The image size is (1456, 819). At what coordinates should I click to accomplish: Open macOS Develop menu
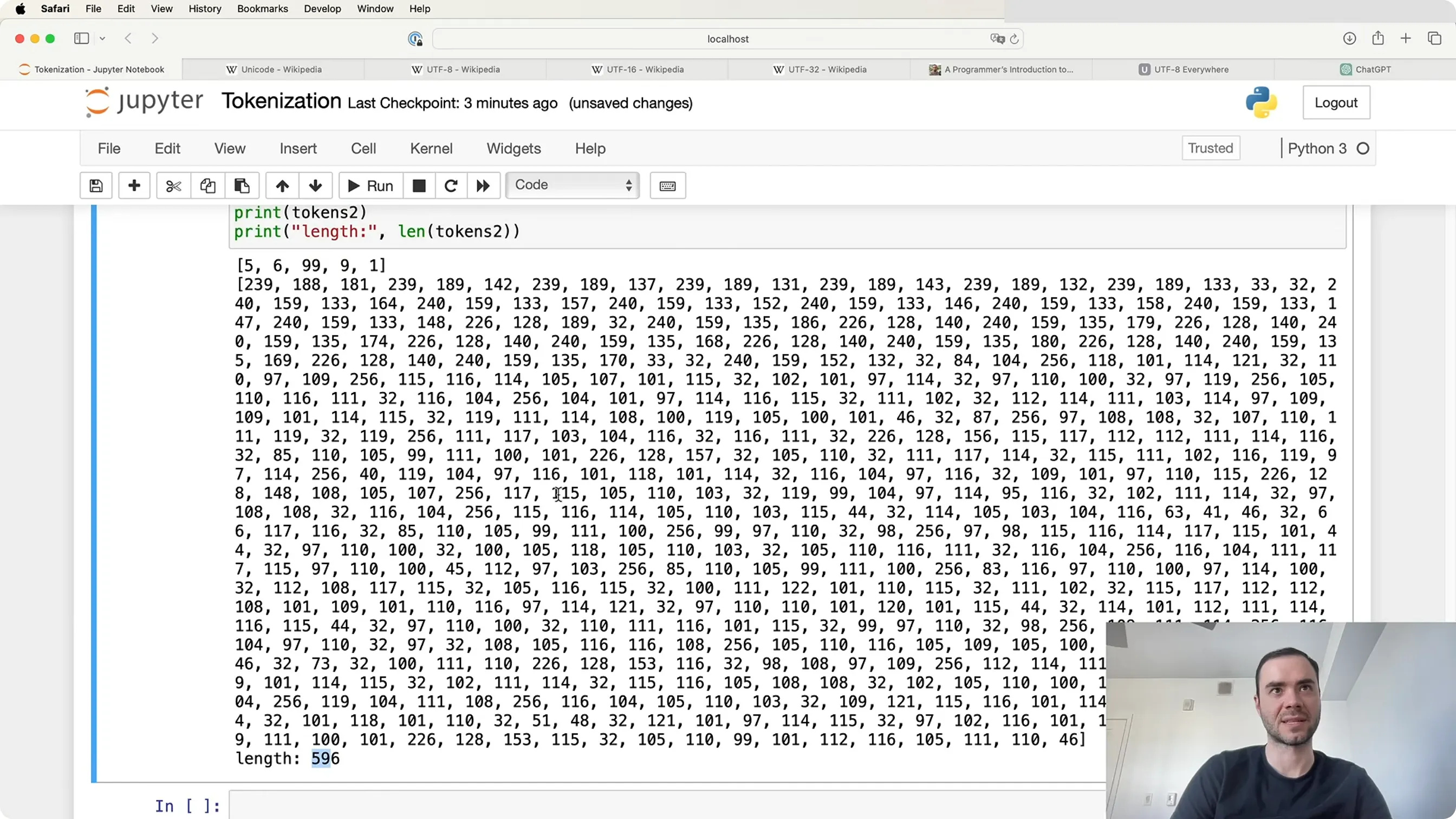(322, 9)
